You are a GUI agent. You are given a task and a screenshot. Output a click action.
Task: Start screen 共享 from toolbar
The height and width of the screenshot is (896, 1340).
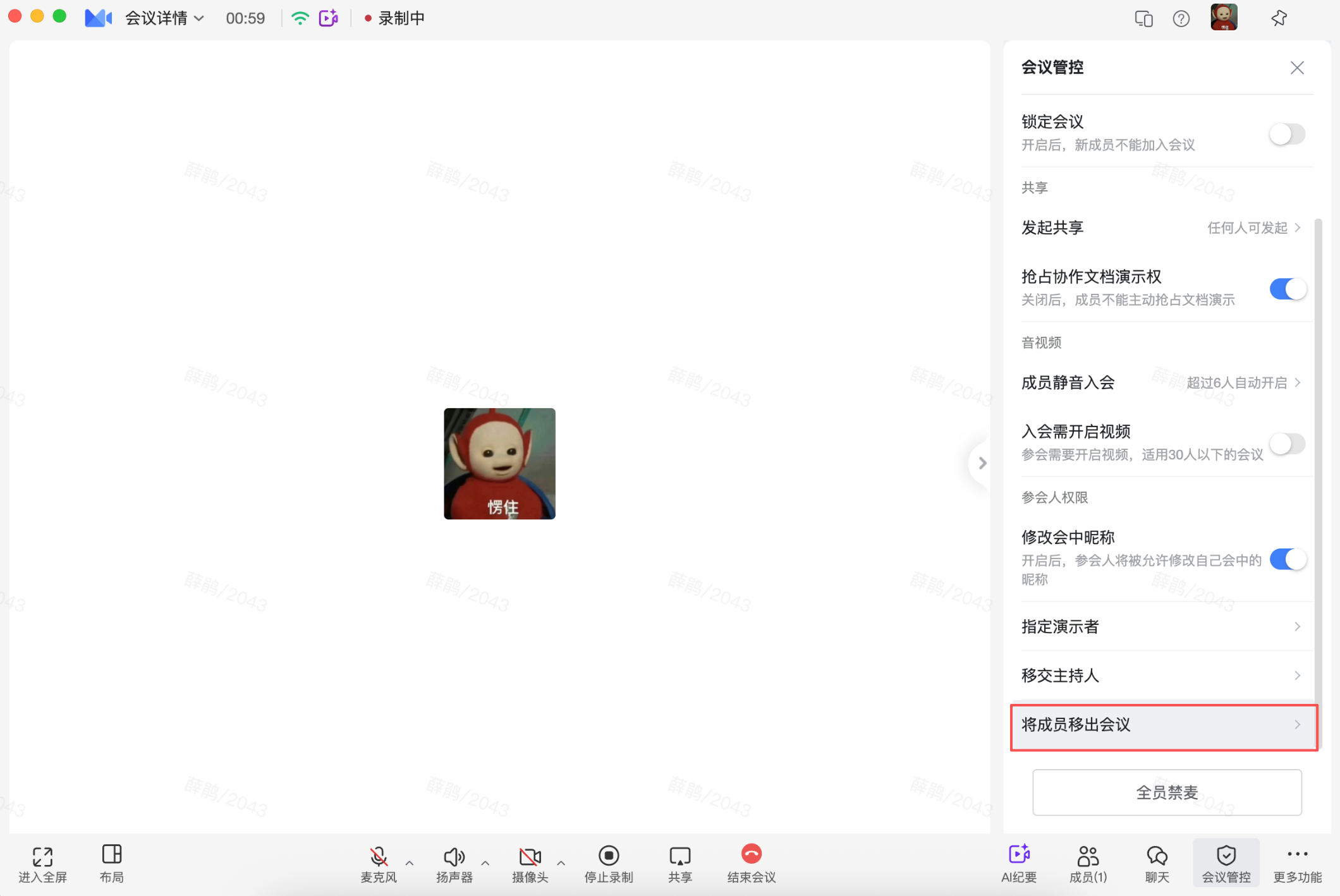pyautogui.click(x=680, y=864)
